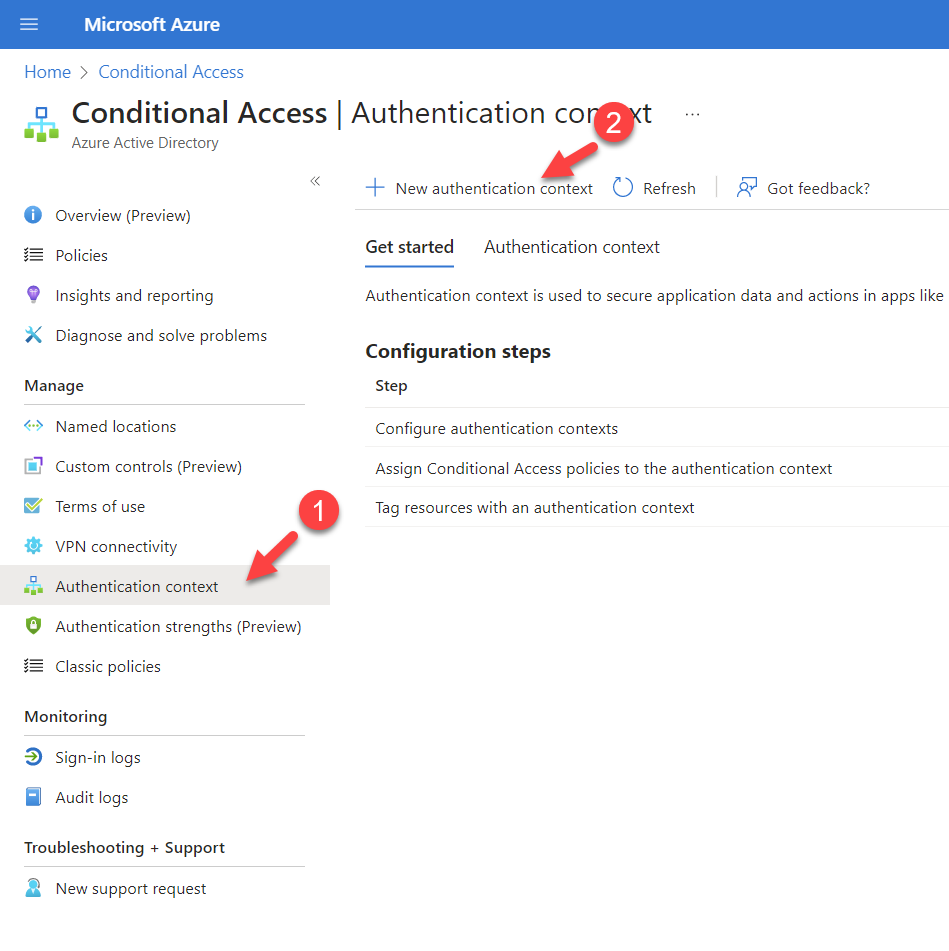Click the Insights and reporting lightbulb icon

(33, 295)
